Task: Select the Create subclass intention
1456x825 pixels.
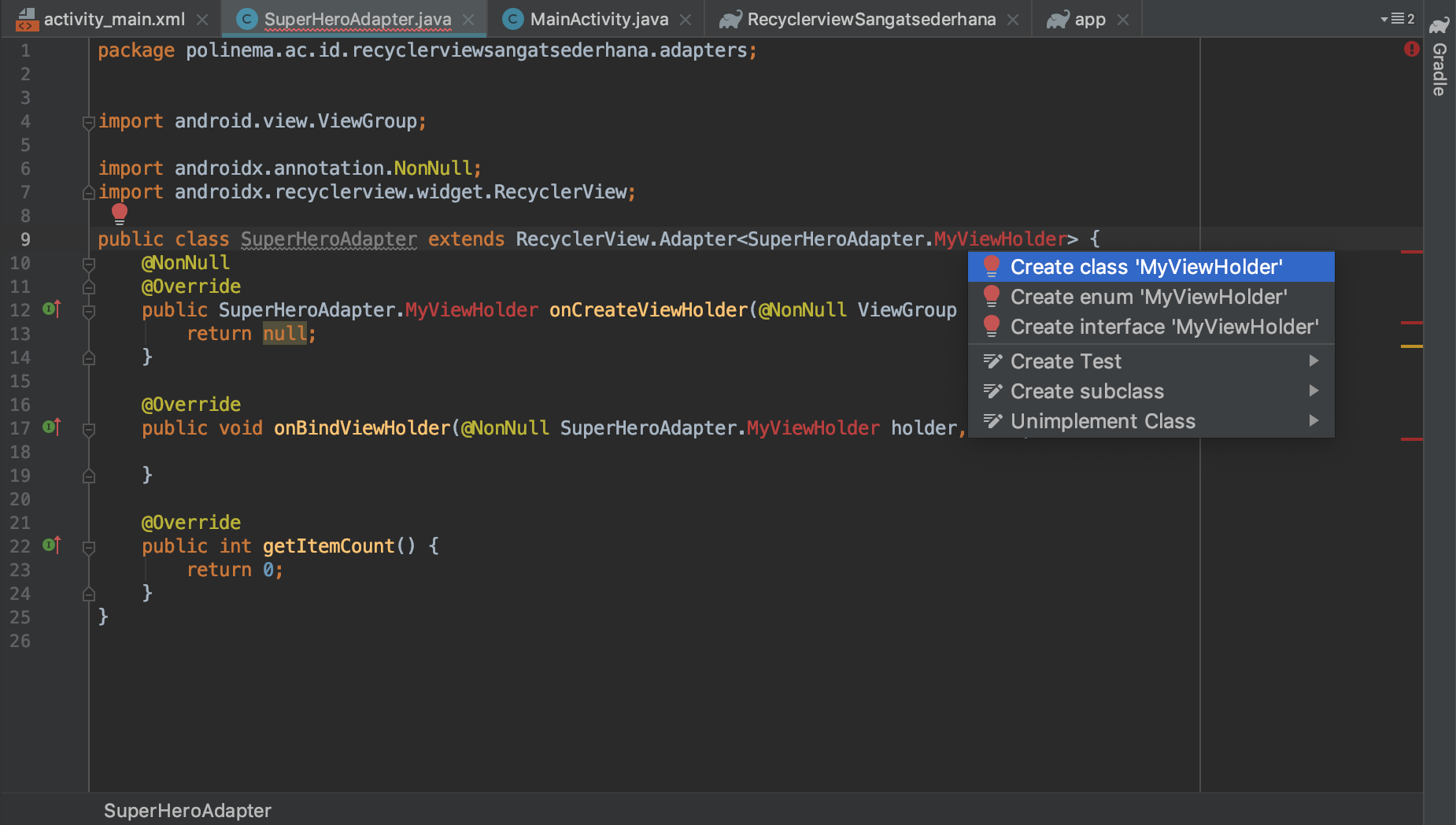Action: click(1151, 391)
